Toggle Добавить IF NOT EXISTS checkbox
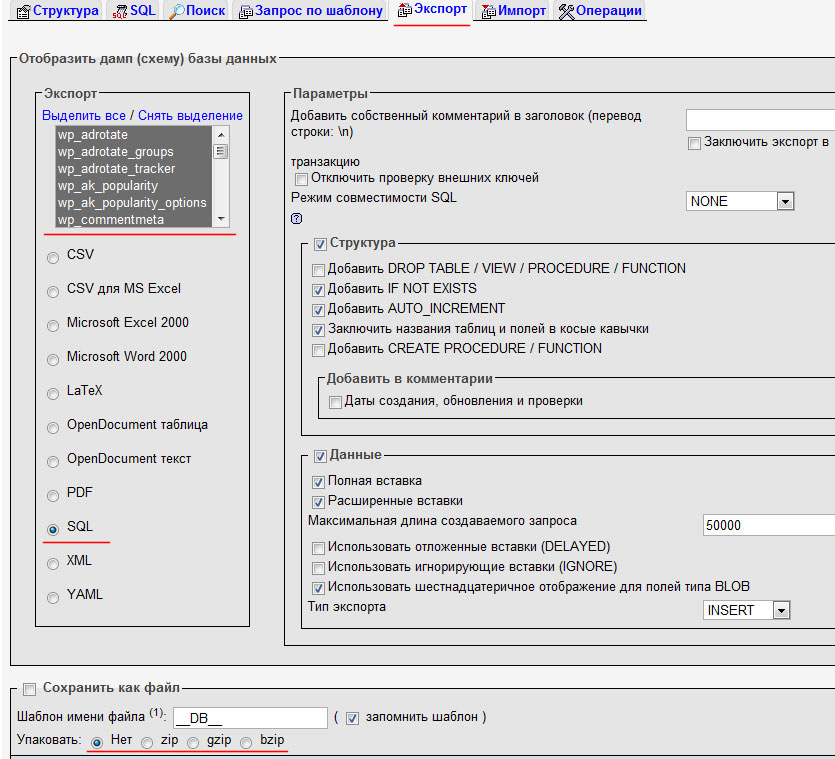835x759 pixels. coord(318,290)
